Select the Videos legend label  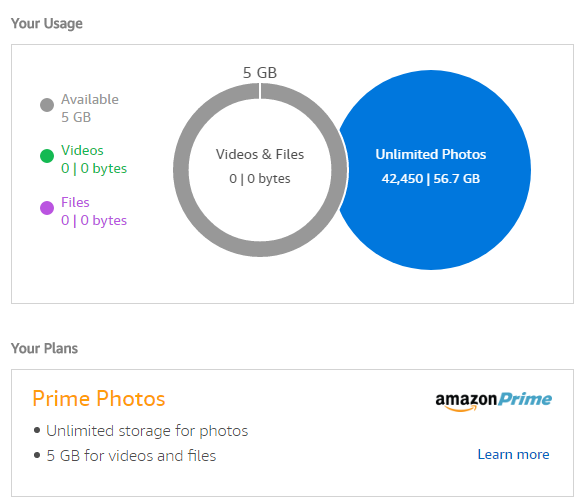click(82, 150)
